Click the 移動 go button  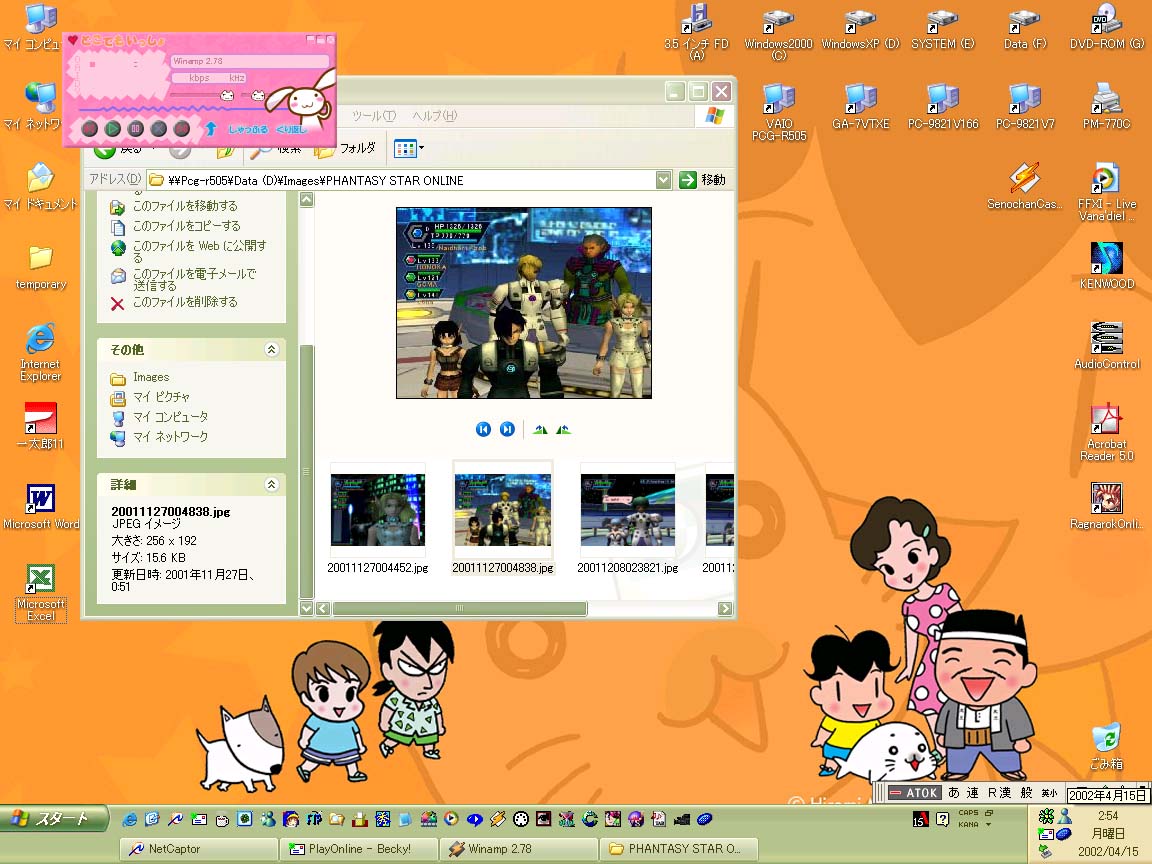(x=702, y=180)
